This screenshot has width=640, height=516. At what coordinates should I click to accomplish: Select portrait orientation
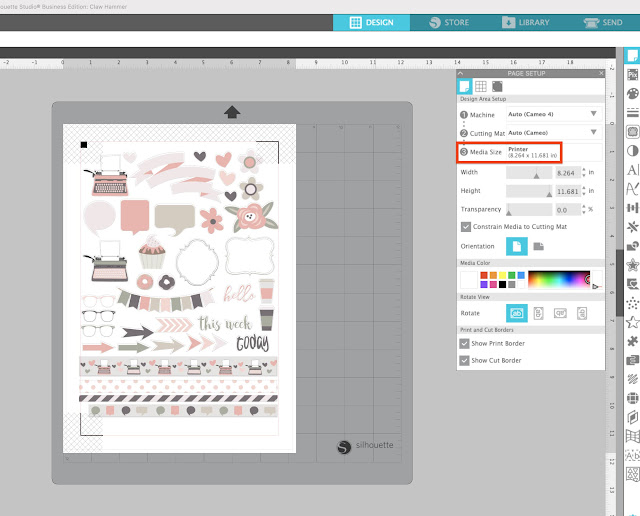pyautogui.click(x=517, y=246)
